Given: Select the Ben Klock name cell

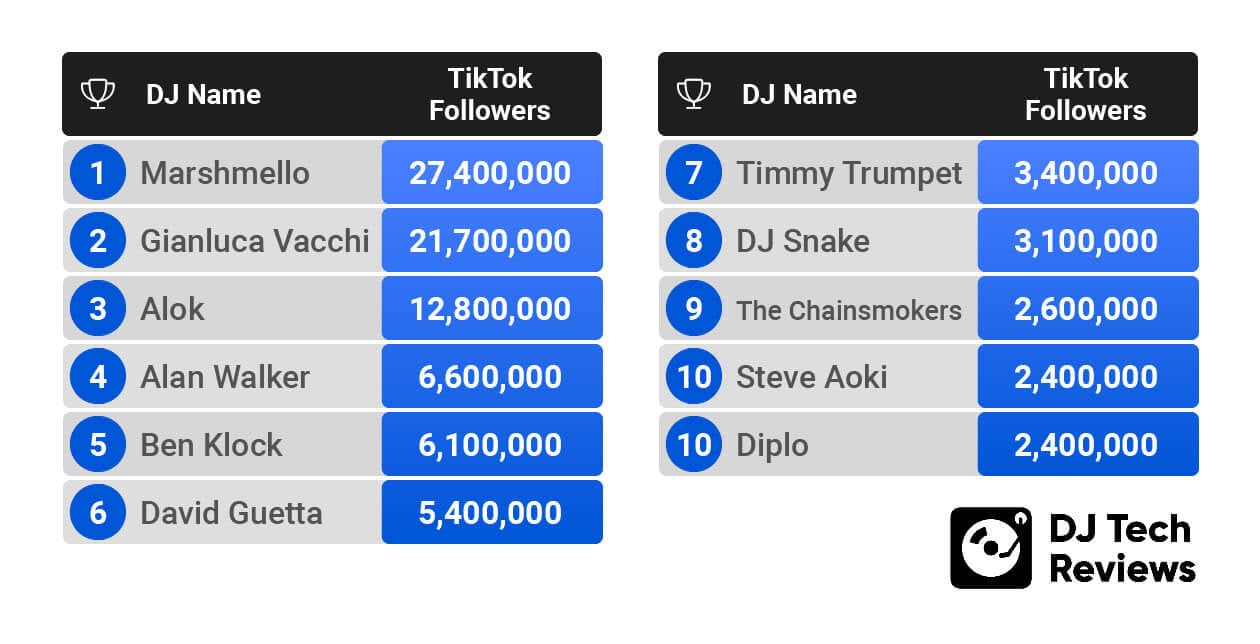Looking at the screenshot, I should click(x=211, y=445).
